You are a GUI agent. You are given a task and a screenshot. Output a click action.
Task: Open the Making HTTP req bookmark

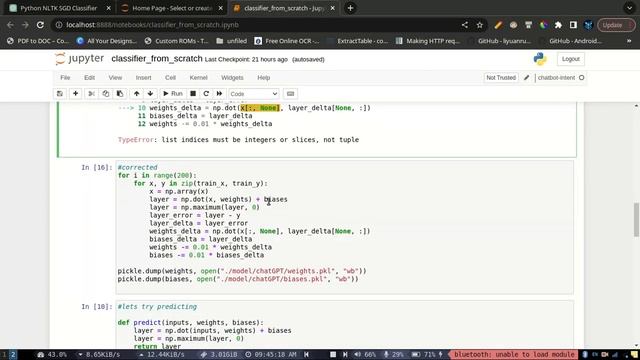tap(428, 41)
